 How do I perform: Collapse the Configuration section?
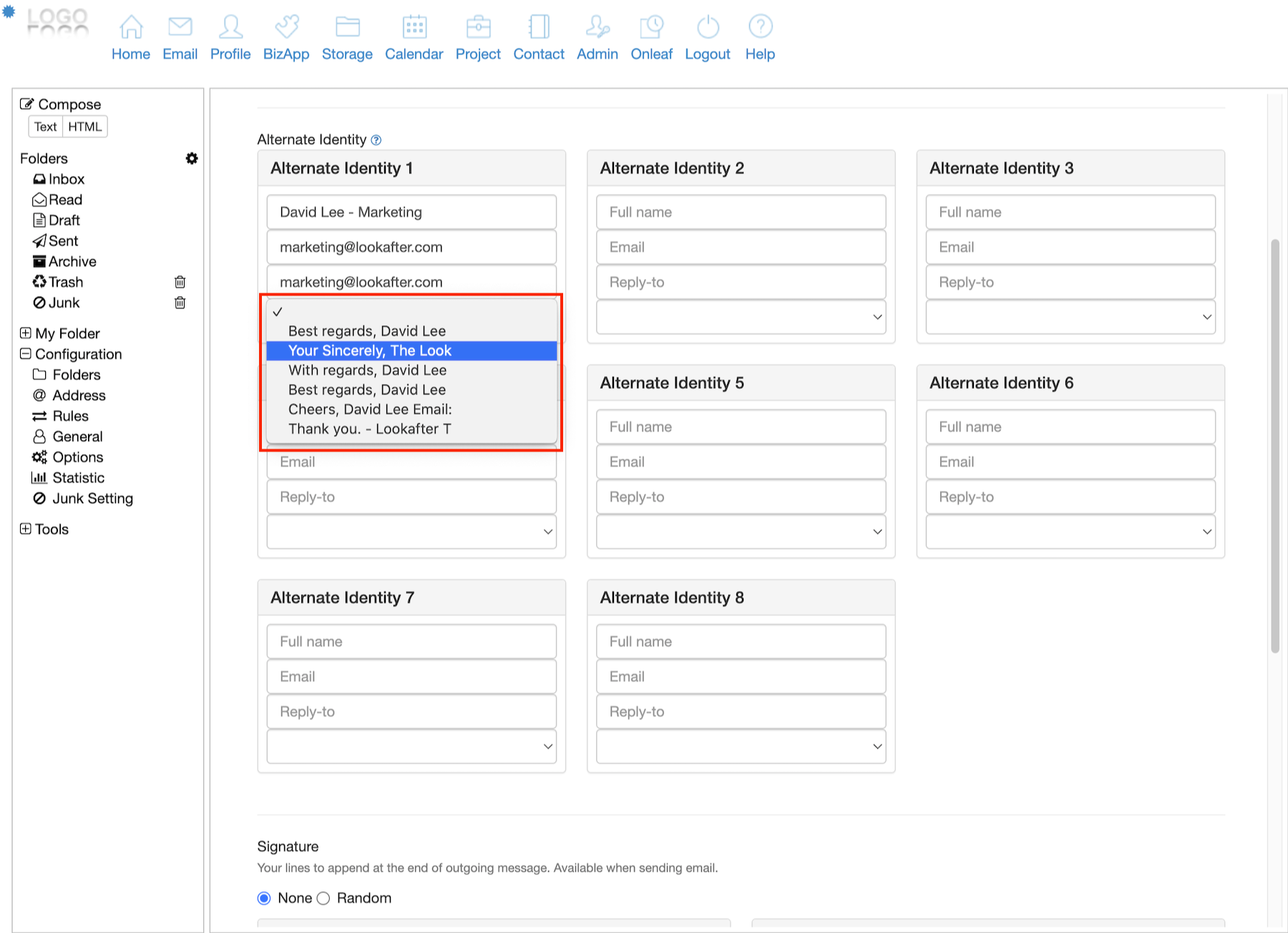pyautogui.click(x=26, y=353)
